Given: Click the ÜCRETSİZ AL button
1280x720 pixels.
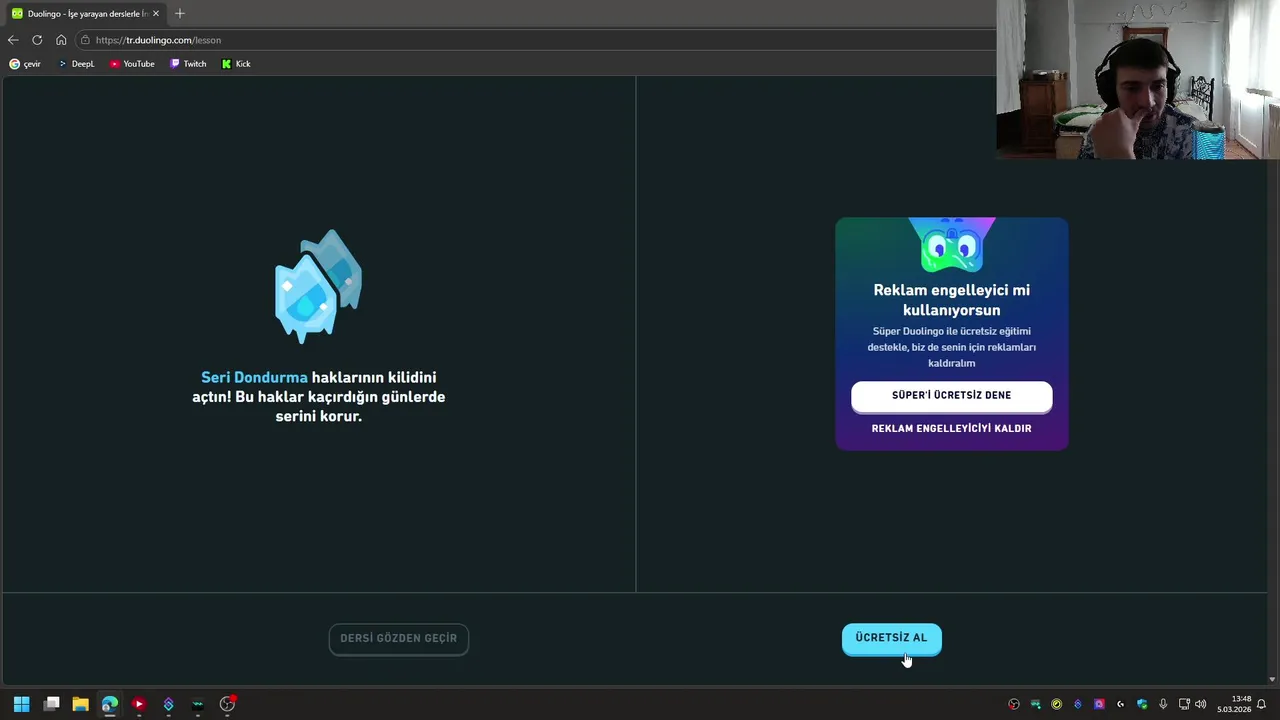Looking at the screenshot, I should click(x=891, y=638).
